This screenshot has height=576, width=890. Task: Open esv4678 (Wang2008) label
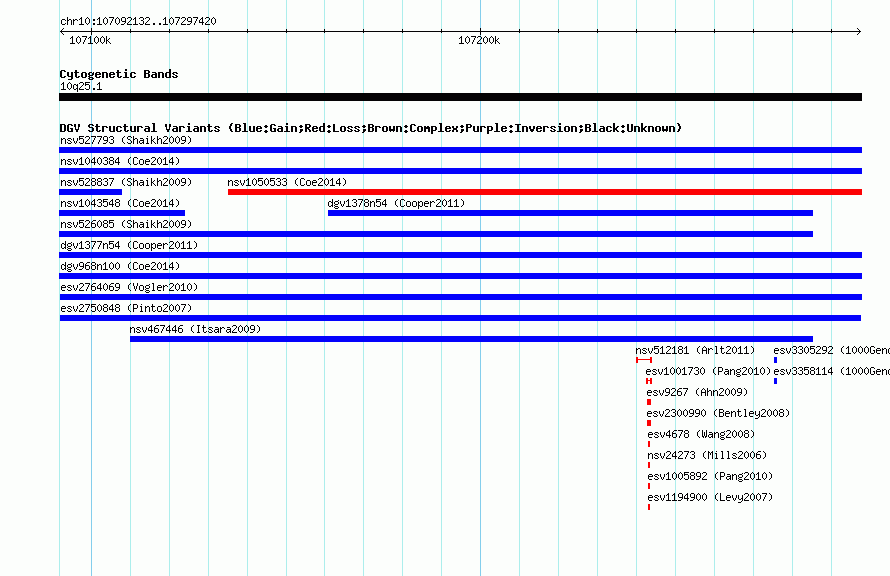[701, 434]
